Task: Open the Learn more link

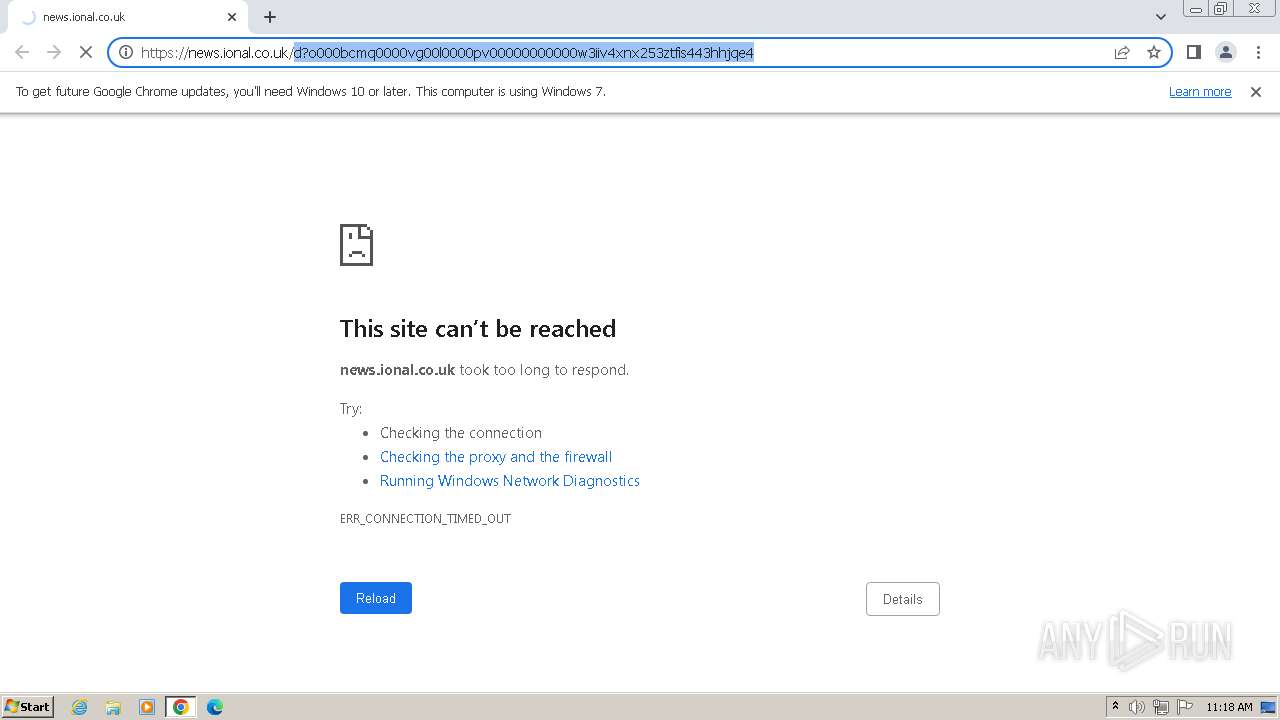Action: click(x=1200, y=91)
